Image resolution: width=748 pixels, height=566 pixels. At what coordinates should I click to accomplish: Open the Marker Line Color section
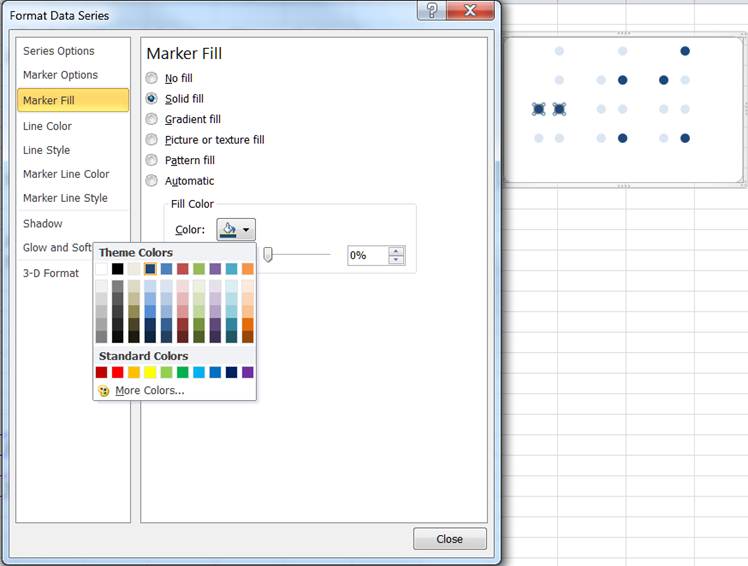click(x=66, y=174)
